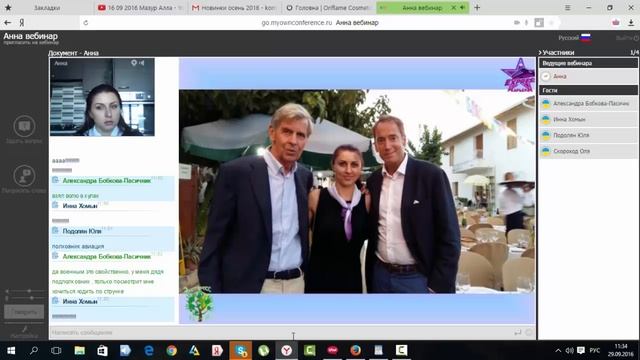Click the 'Ask a question' round icon in sidebar
The height and width of the screenshot is (360, 640).
[24, 126]
